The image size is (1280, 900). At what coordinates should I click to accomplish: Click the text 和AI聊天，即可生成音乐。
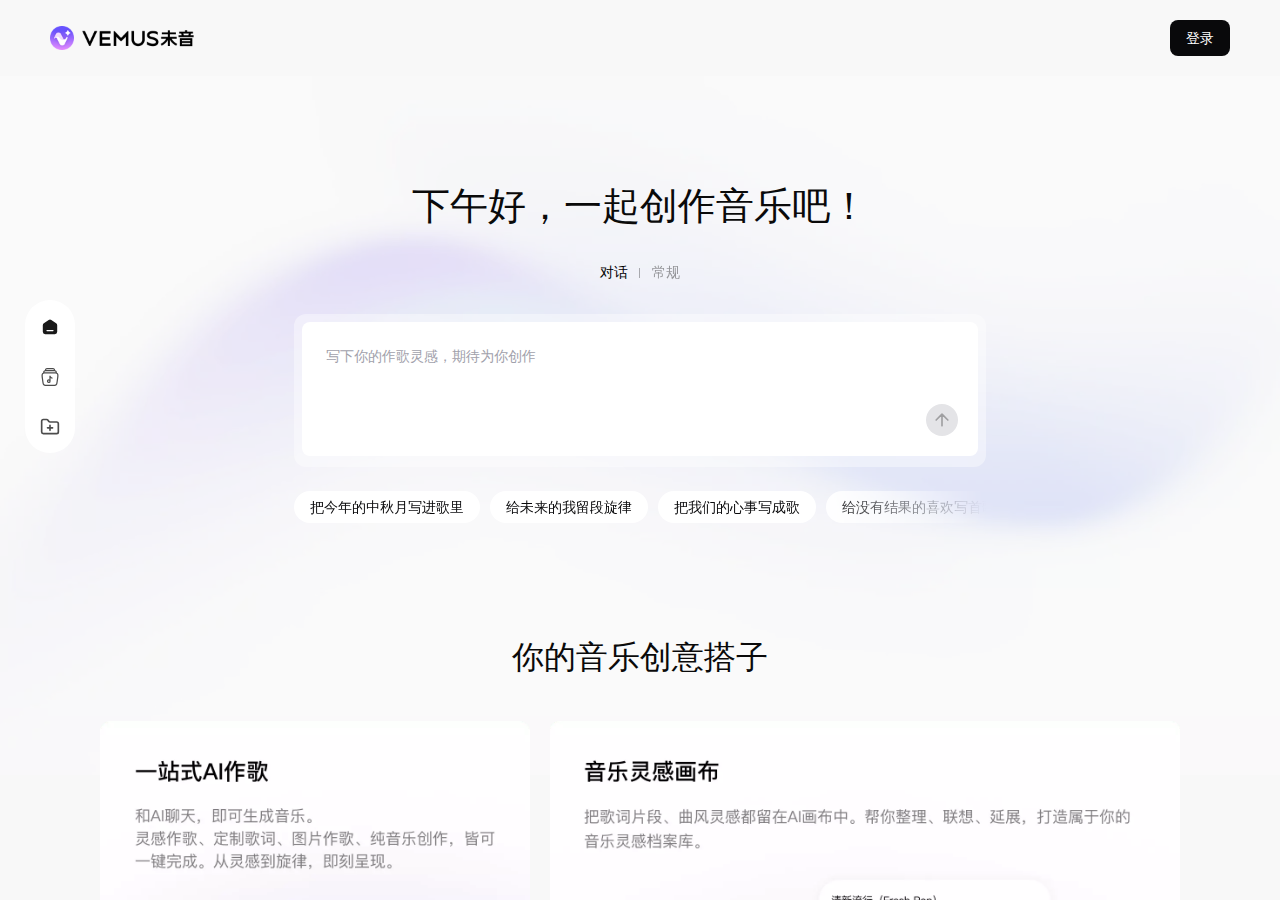click(226, 816)
